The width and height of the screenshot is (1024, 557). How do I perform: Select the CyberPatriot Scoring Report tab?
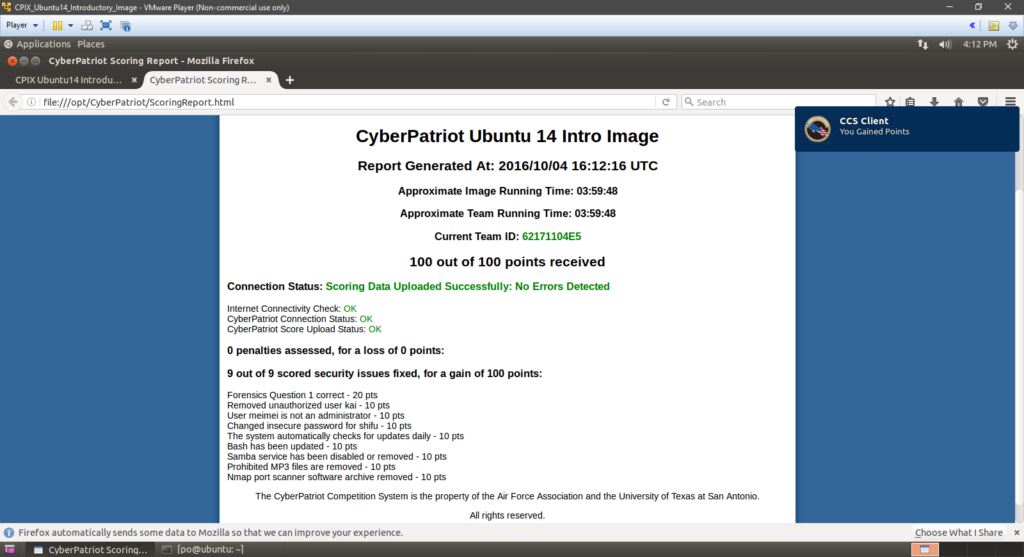tap(203, 80)
